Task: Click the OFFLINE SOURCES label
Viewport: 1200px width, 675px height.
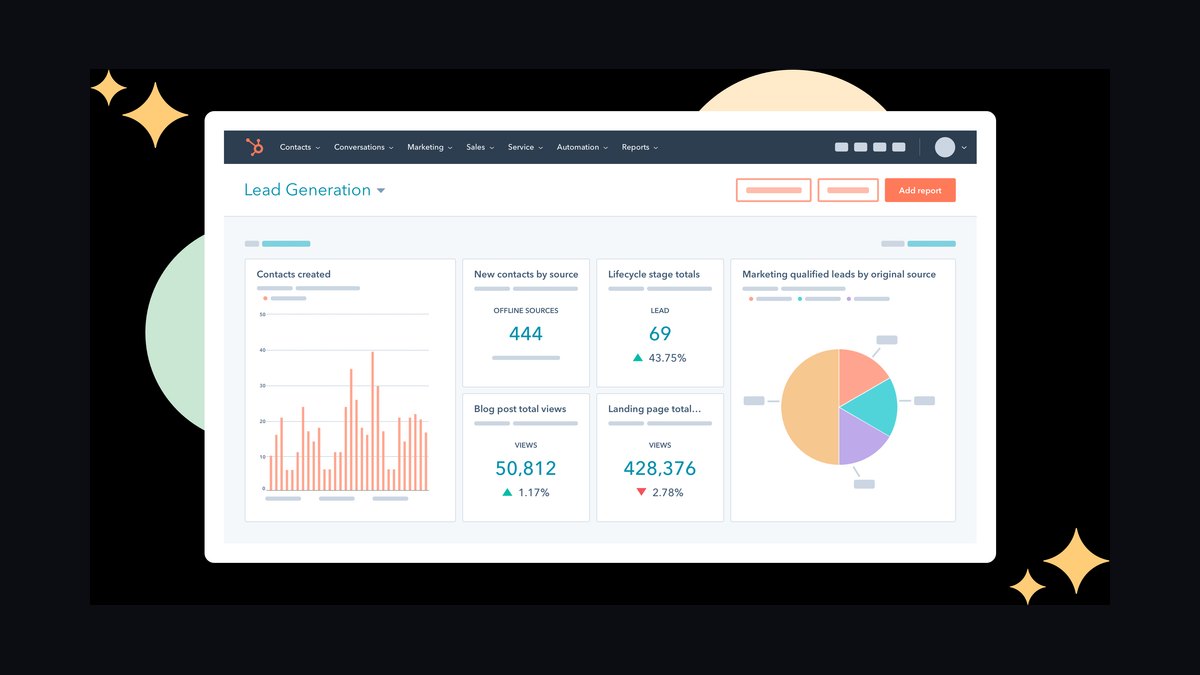Action: (526, 310)
